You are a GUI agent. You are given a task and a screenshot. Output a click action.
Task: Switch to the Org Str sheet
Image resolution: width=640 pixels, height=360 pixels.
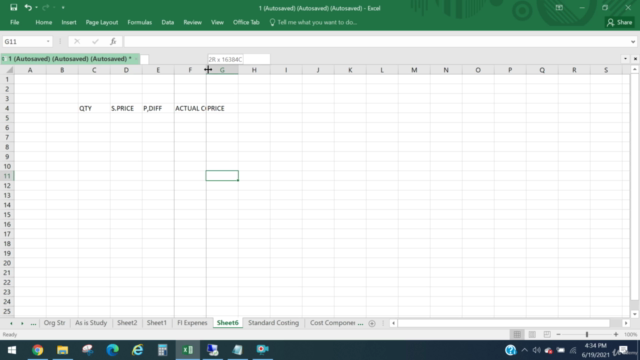pos(54,323)
